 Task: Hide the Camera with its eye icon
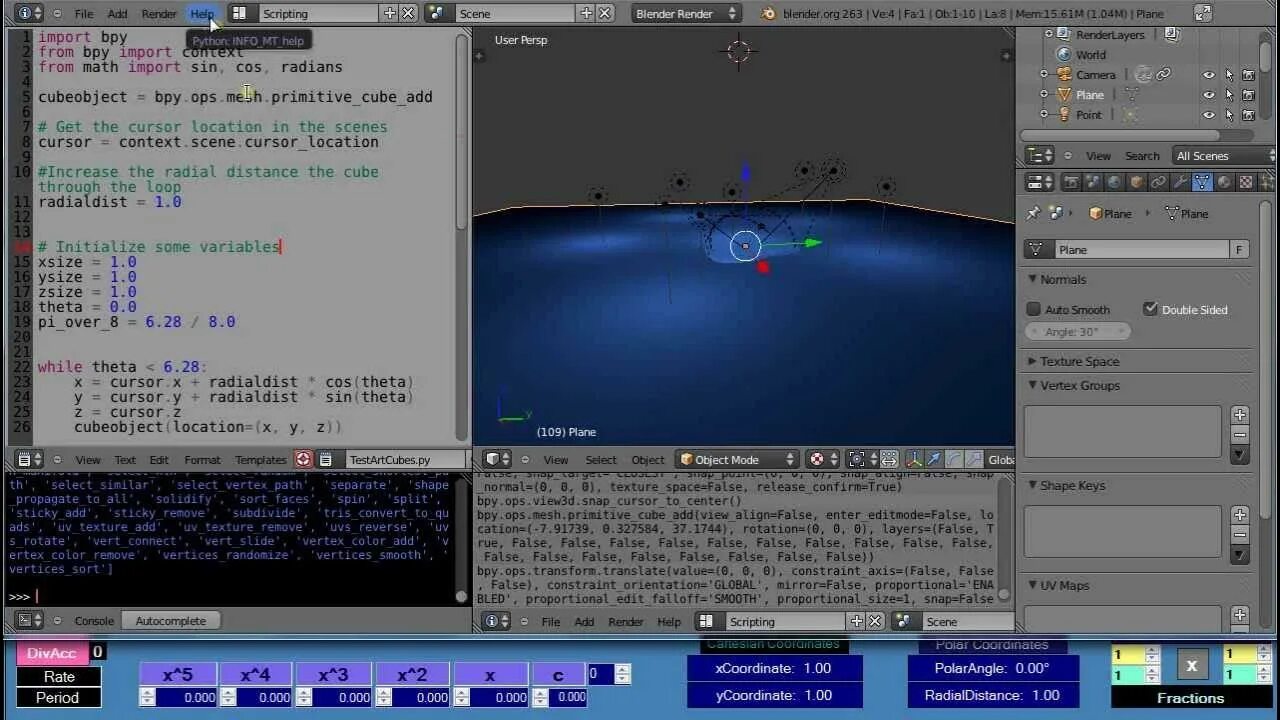coord(1208,75)
